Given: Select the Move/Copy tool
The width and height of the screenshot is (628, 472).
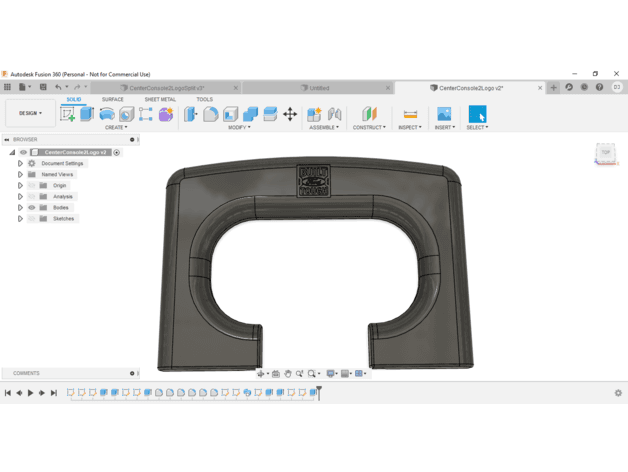Looking at the screenshot, I should (290, 114).
